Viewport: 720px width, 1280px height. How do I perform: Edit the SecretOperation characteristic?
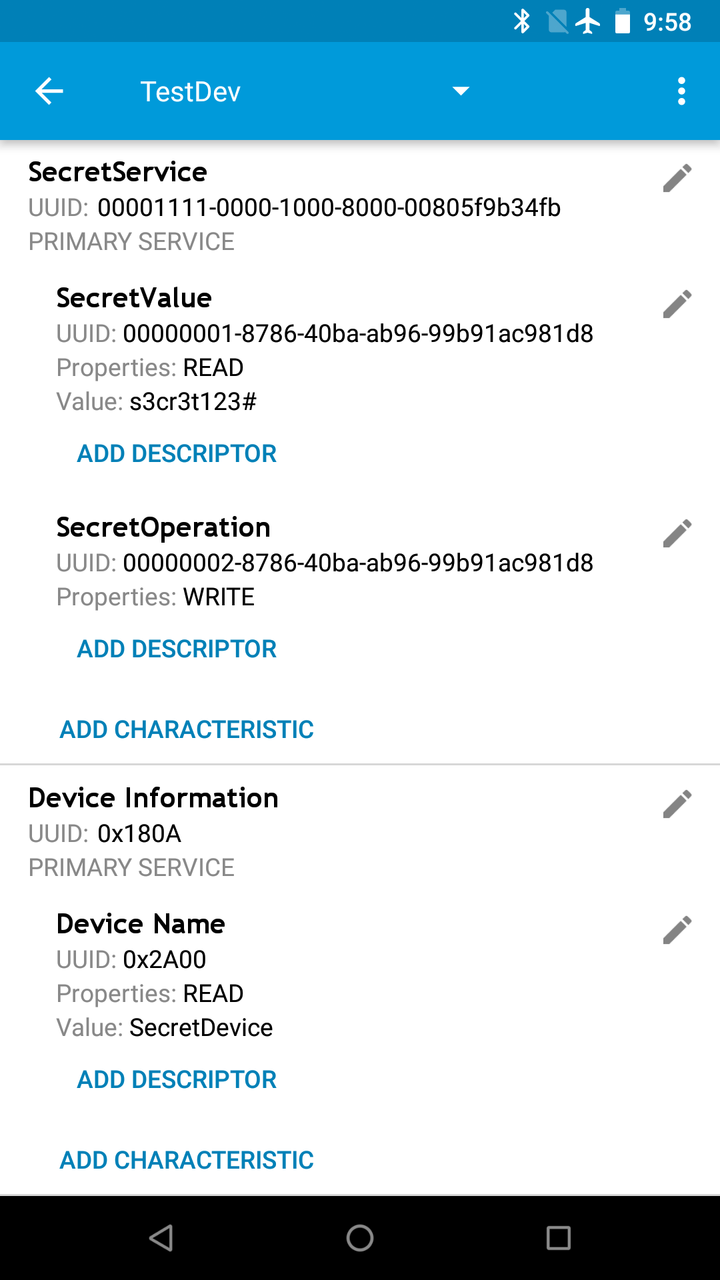tap(677, 534)
